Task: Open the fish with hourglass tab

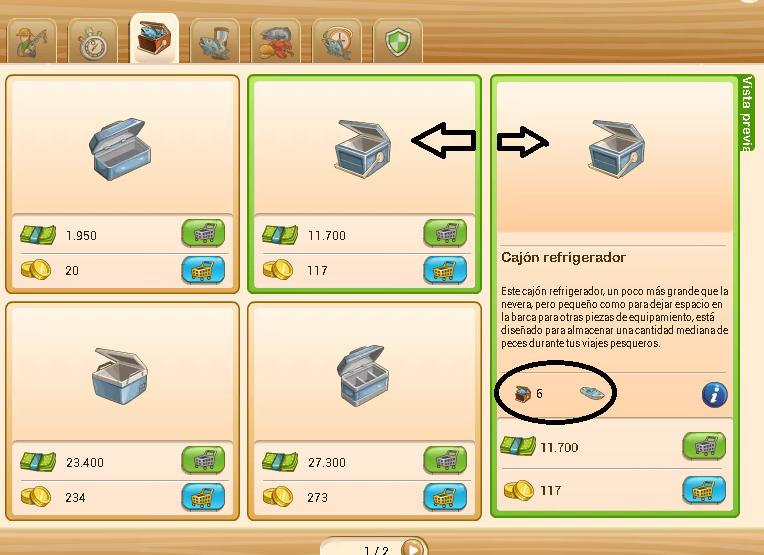Action: tap(214, 42)
